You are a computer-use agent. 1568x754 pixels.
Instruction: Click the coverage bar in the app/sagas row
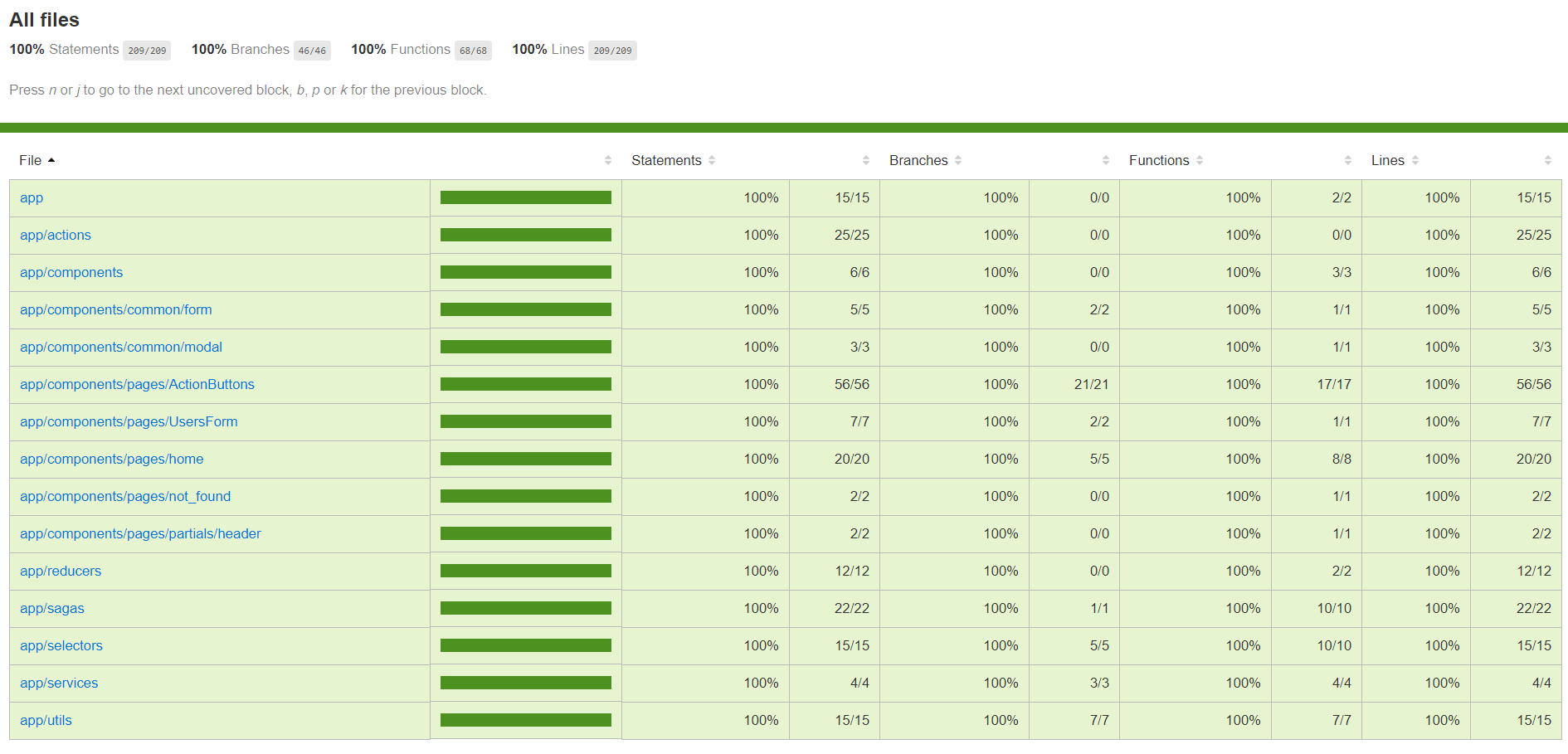point(526,608)
